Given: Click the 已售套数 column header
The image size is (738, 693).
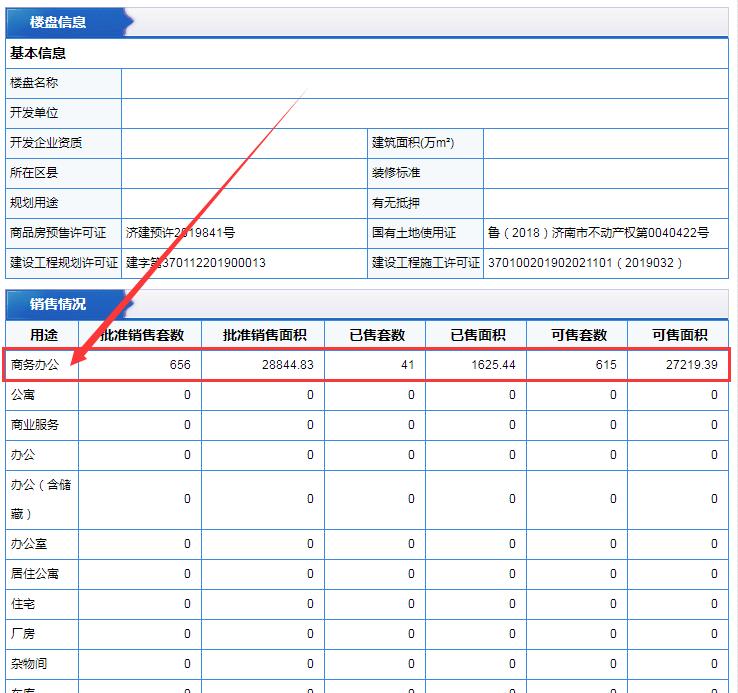Looking at the screenshot, I should coord(377,335).
